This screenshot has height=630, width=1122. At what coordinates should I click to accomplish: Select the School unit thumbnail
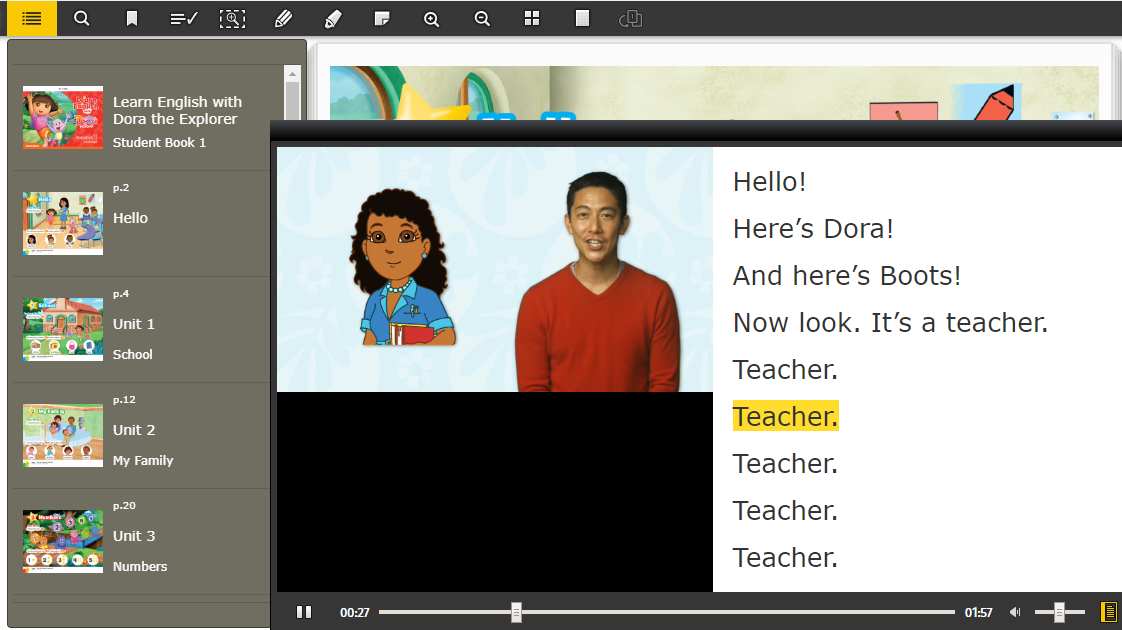point(63,329)
